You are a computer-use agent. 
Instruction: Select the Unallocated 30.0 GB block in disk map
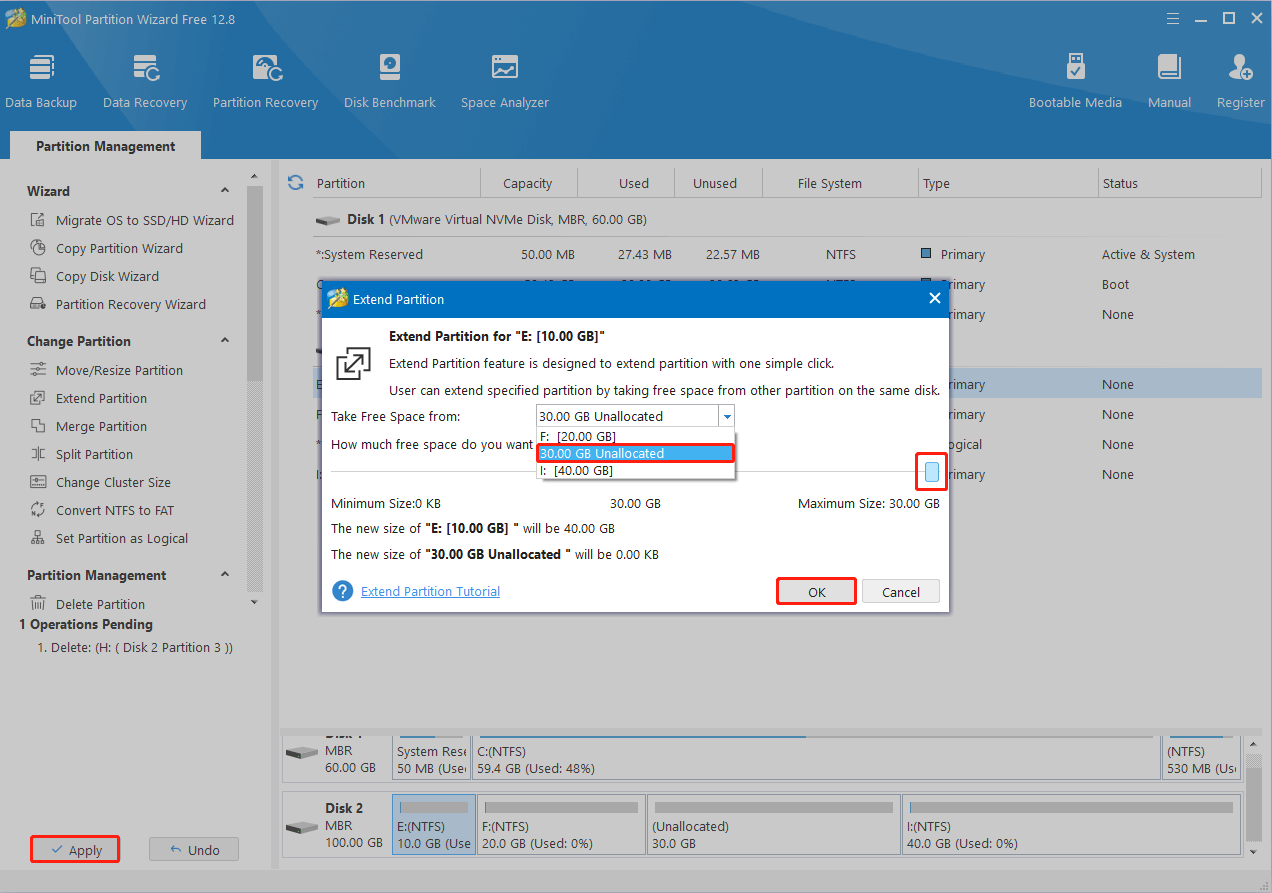(x=773, y=824)
